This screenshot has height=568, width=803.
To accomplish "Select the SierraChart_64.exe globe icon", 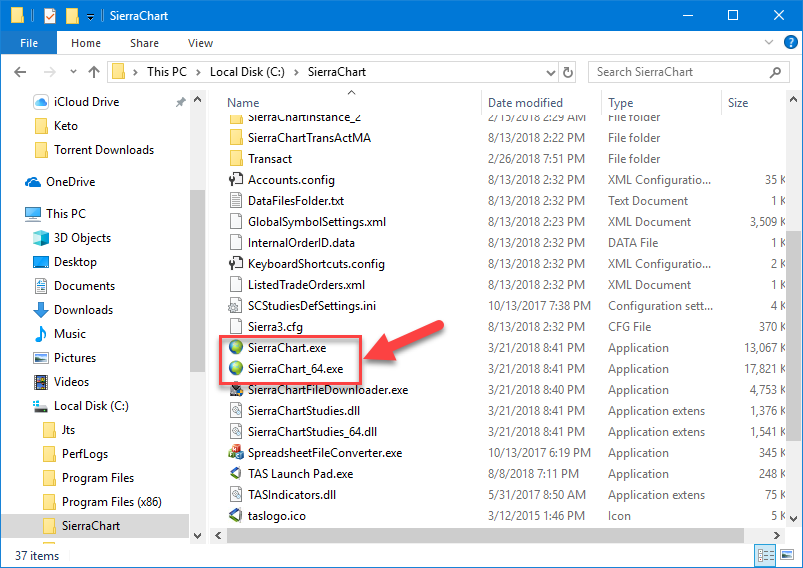I will pyautogui.click(x=236, y=369).
